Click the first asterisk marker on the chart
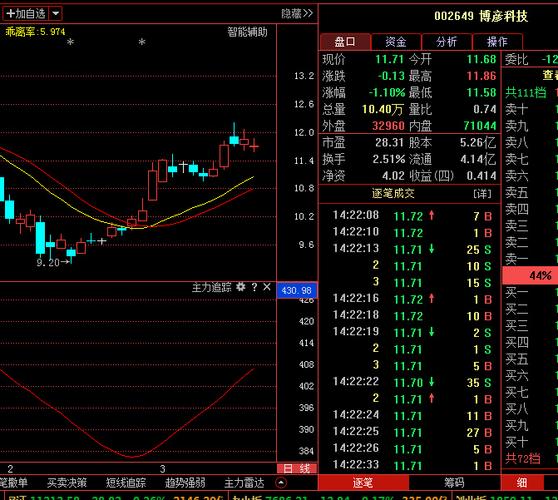This screenshot has height=500, width=558. tap(70, 42)
